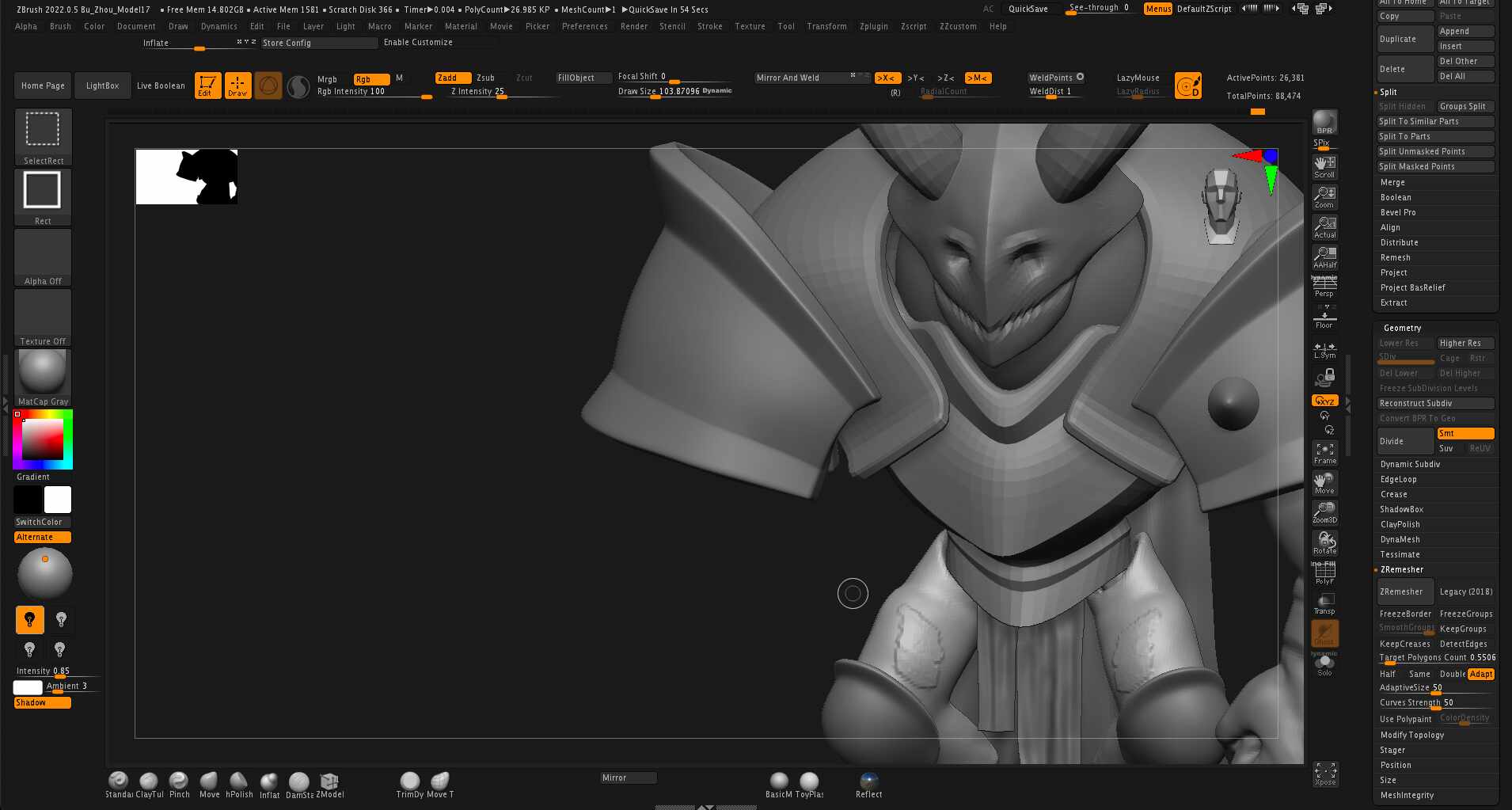Open the Stroke menu
The height and width of the screenshot is (810, 1512).
click(710, 26)
